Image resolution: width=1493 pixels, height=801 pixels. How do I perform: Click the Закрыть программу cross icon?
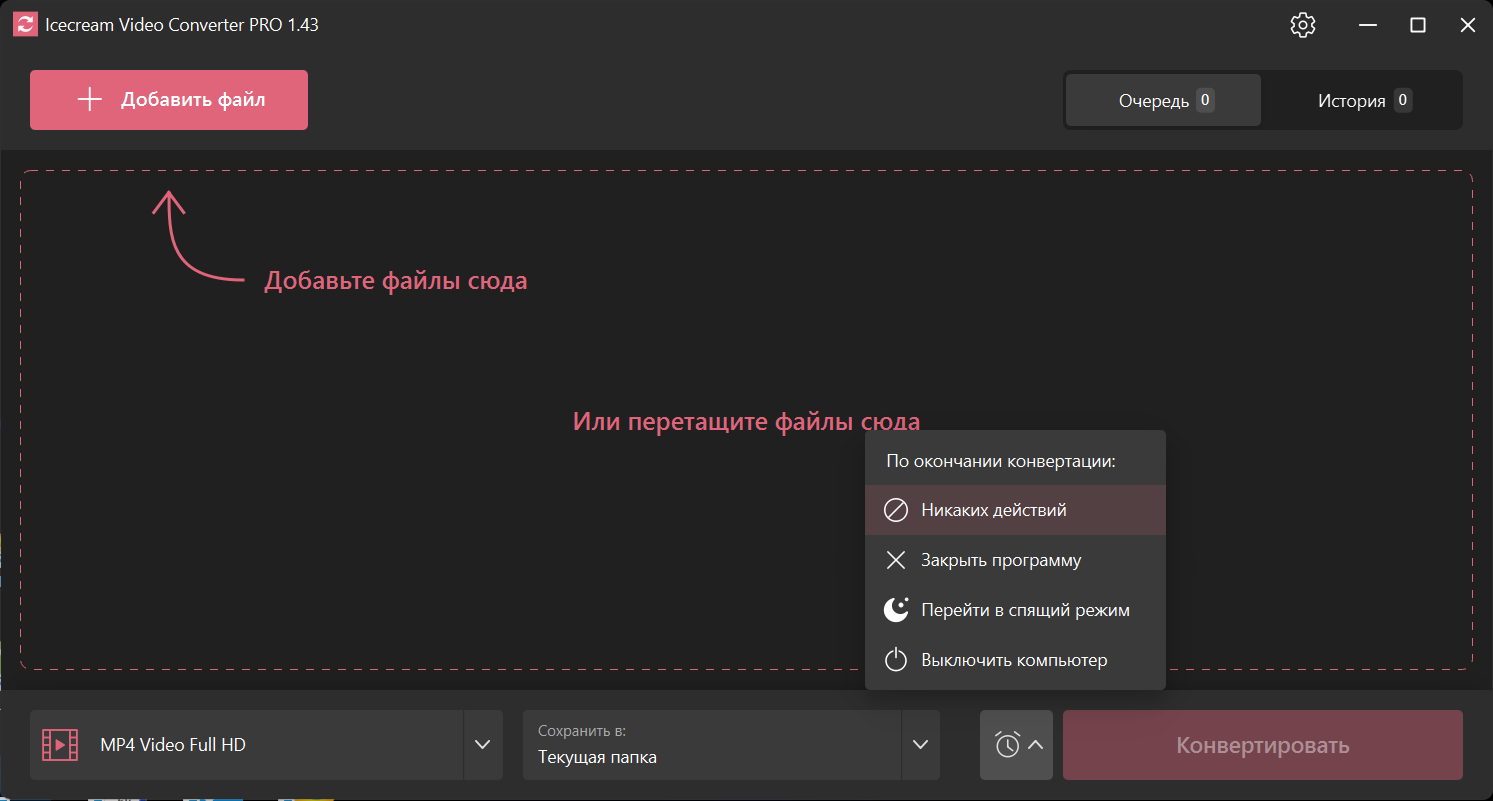[x=896, y=560]
